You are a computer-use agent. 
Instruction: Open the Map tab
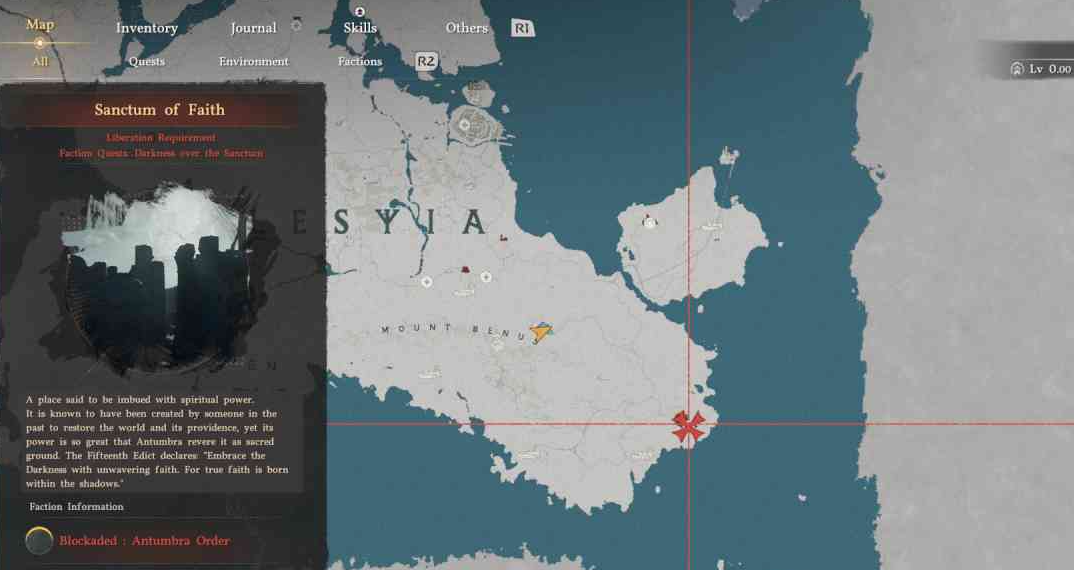[40, 25]
